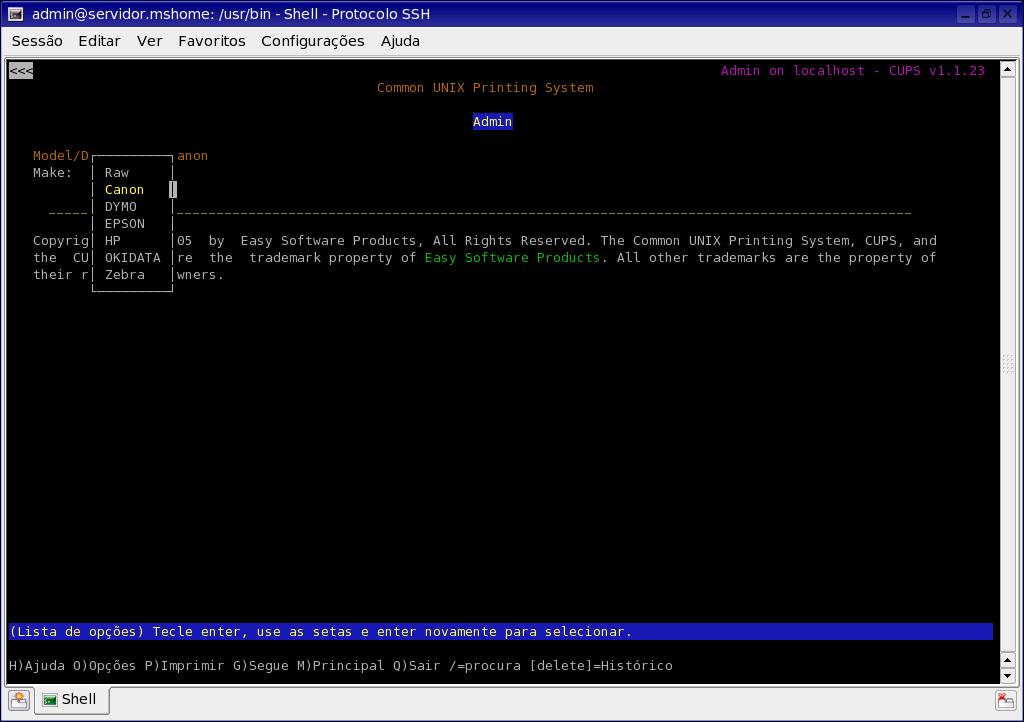The image size is (1024, 722).
Task: Click the 'M)Principal' command text
Action: click(x=340, y=666)
